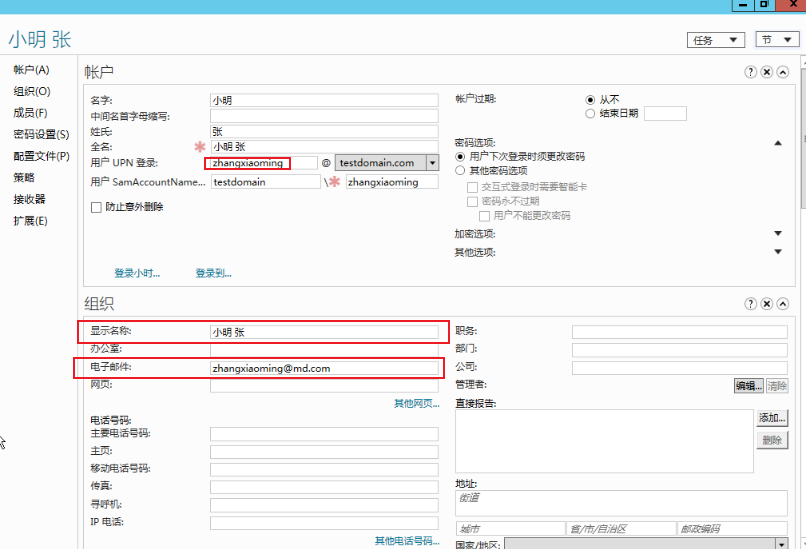Screen dimensions: 806x549
Task: Click the 邮政编码 input field
Action: (732, 528)
